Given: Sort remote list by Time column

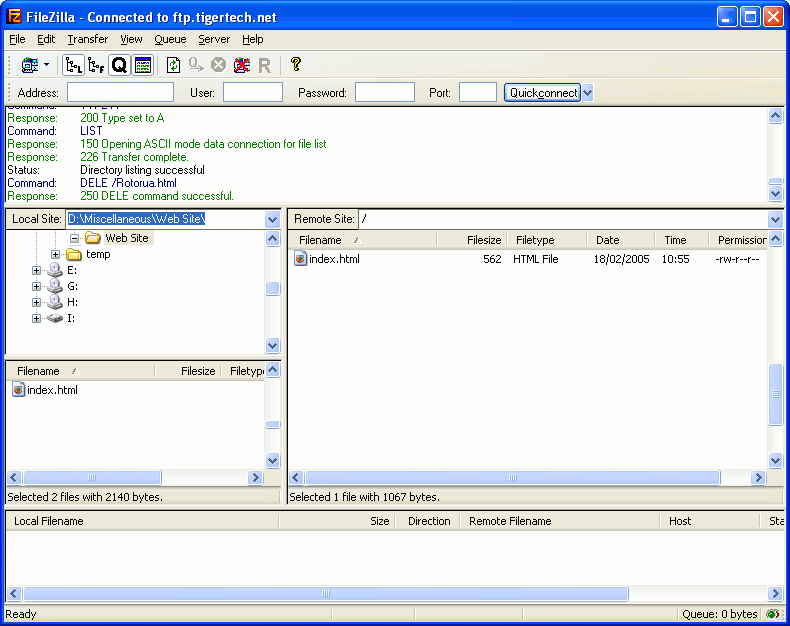Looking at the screenshot, I should tap(682, 240).
